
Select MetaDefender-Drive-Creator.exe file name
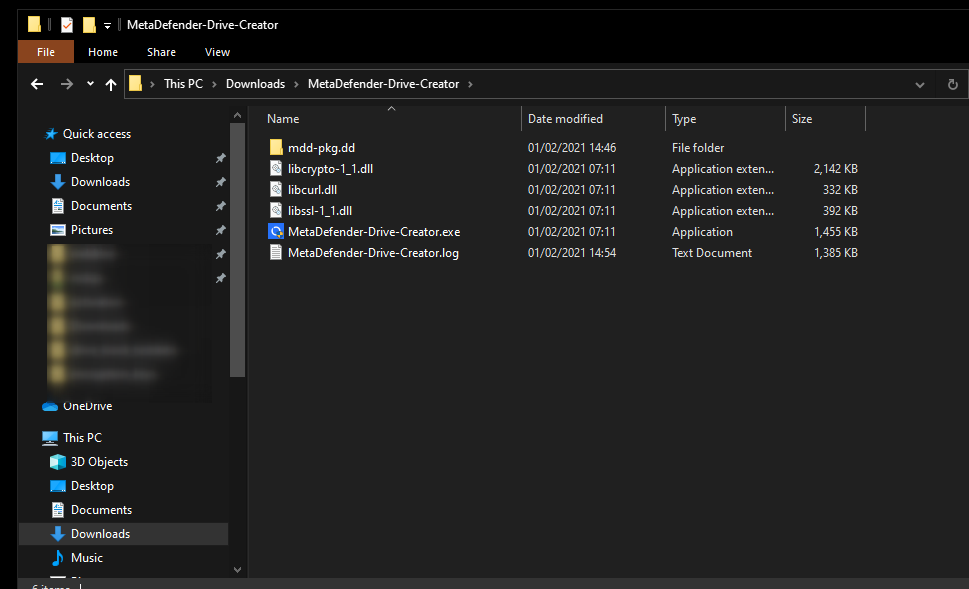374,232
